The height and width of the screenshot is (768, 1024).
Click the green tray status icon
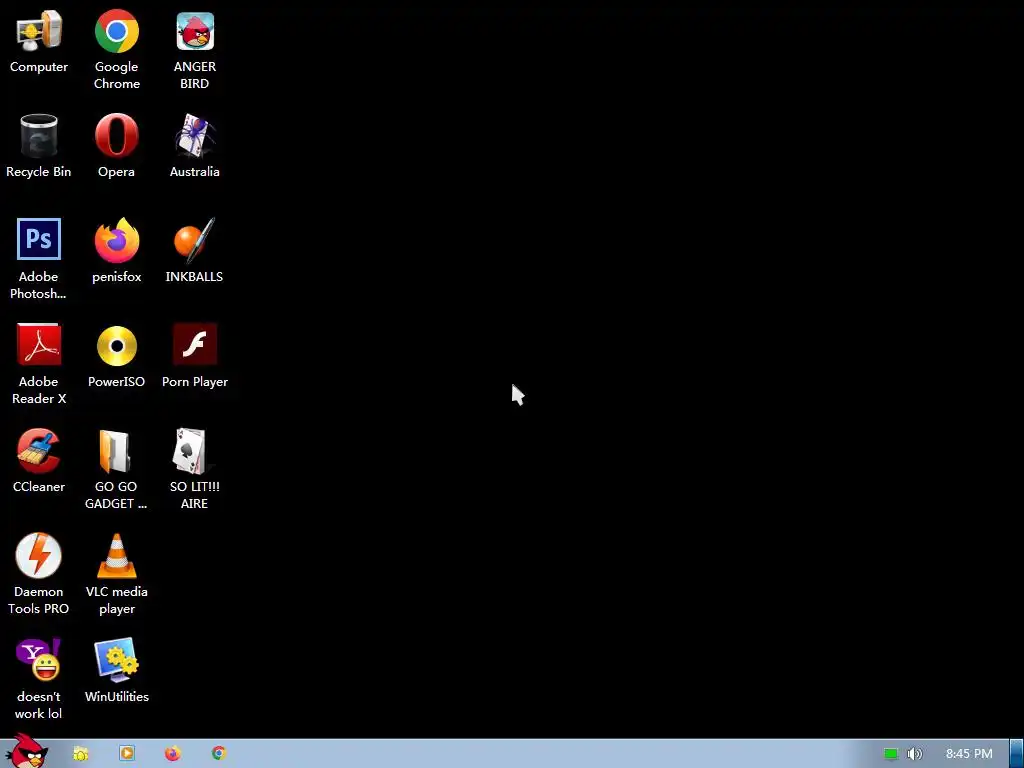[x=891, y=754]
